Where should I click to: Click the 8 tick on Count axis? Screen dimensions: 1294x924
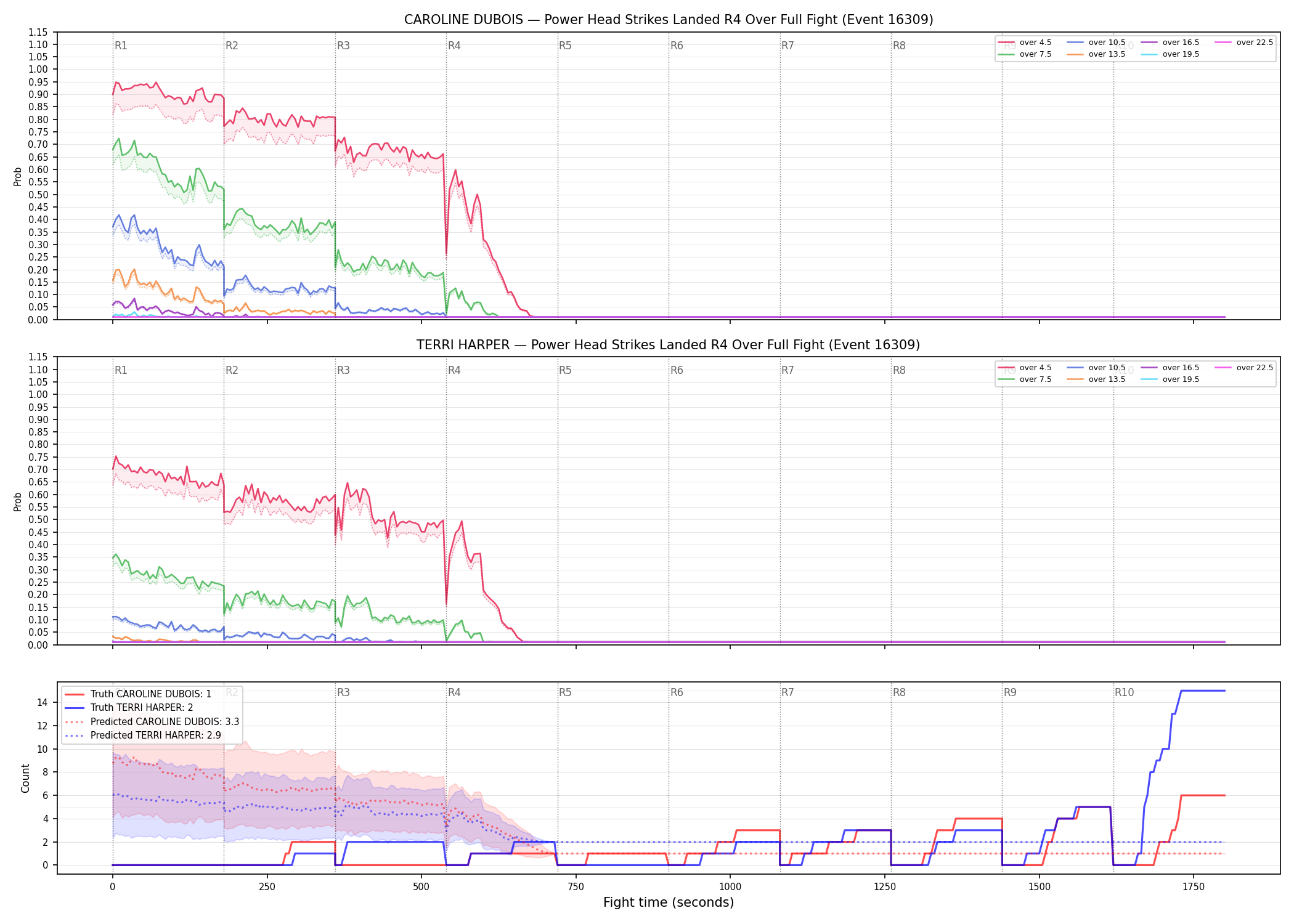[x=45, y=772]
